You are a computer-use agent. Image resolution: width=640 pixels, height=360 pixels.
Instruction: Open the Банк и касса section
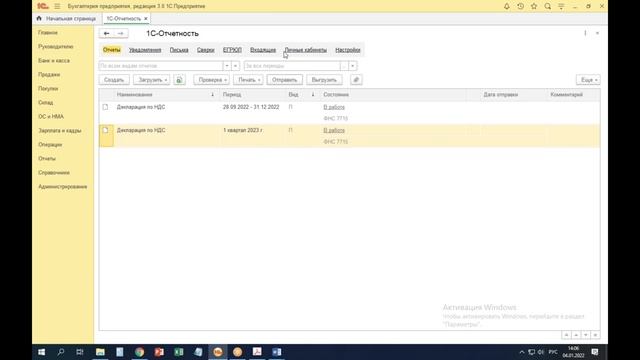tap(54, 60)
